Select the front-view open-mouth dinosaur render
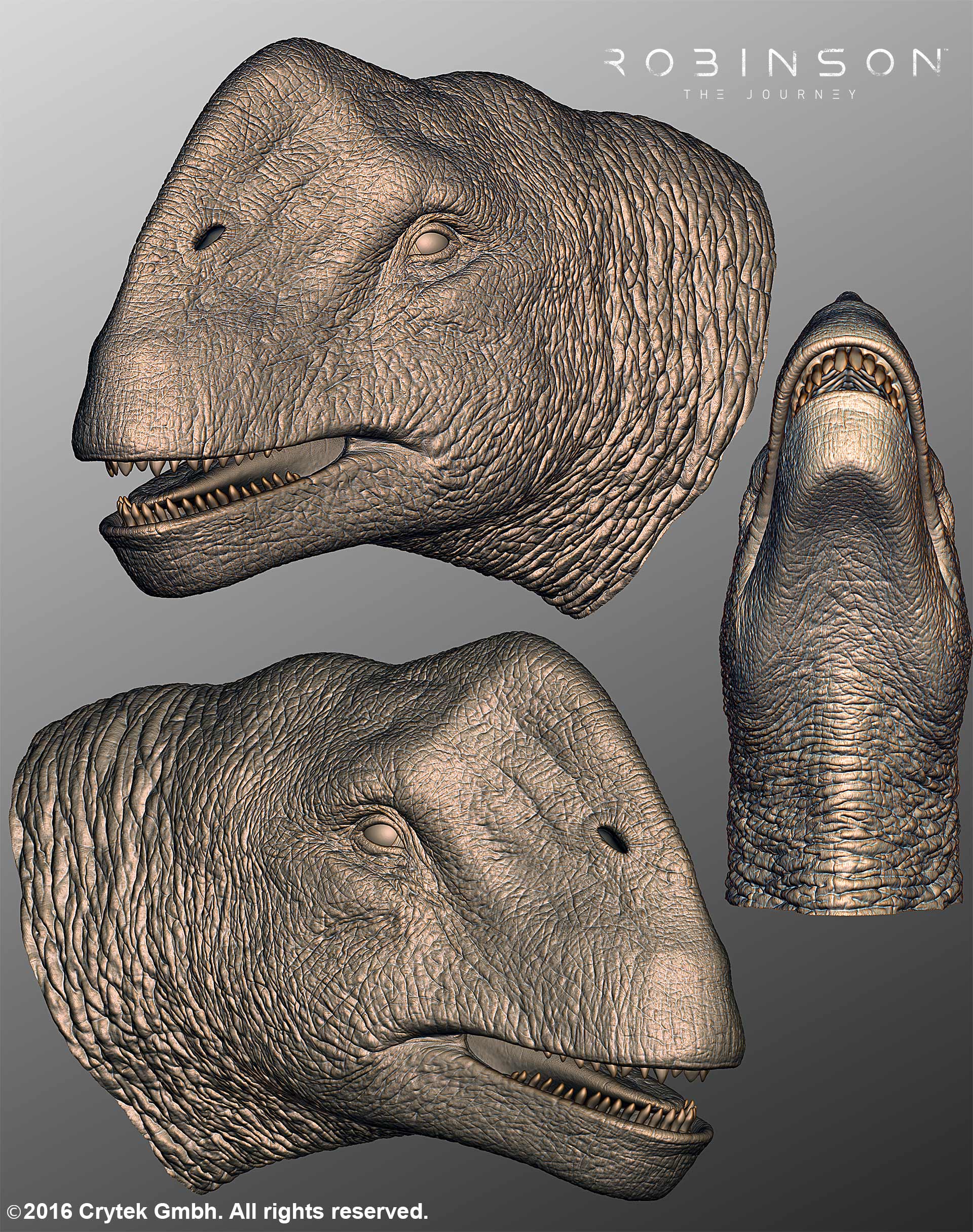Image resolution: width=973 pixels, height=1232 pixels. pos(846,602)
